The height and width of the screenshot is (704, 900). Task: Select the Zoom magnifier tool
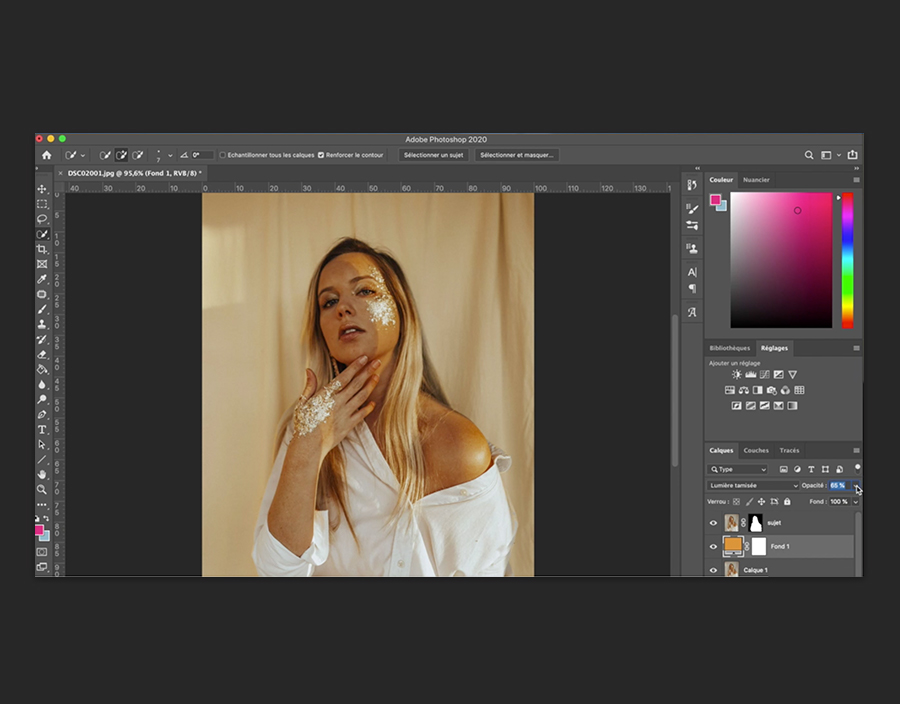point(42,489)
